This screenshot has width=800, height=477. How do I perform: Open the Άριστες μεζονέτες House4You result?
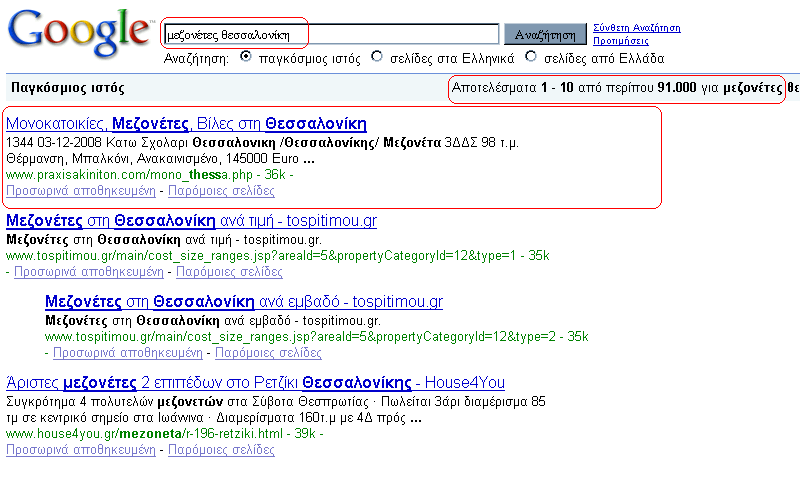point(255,383)
